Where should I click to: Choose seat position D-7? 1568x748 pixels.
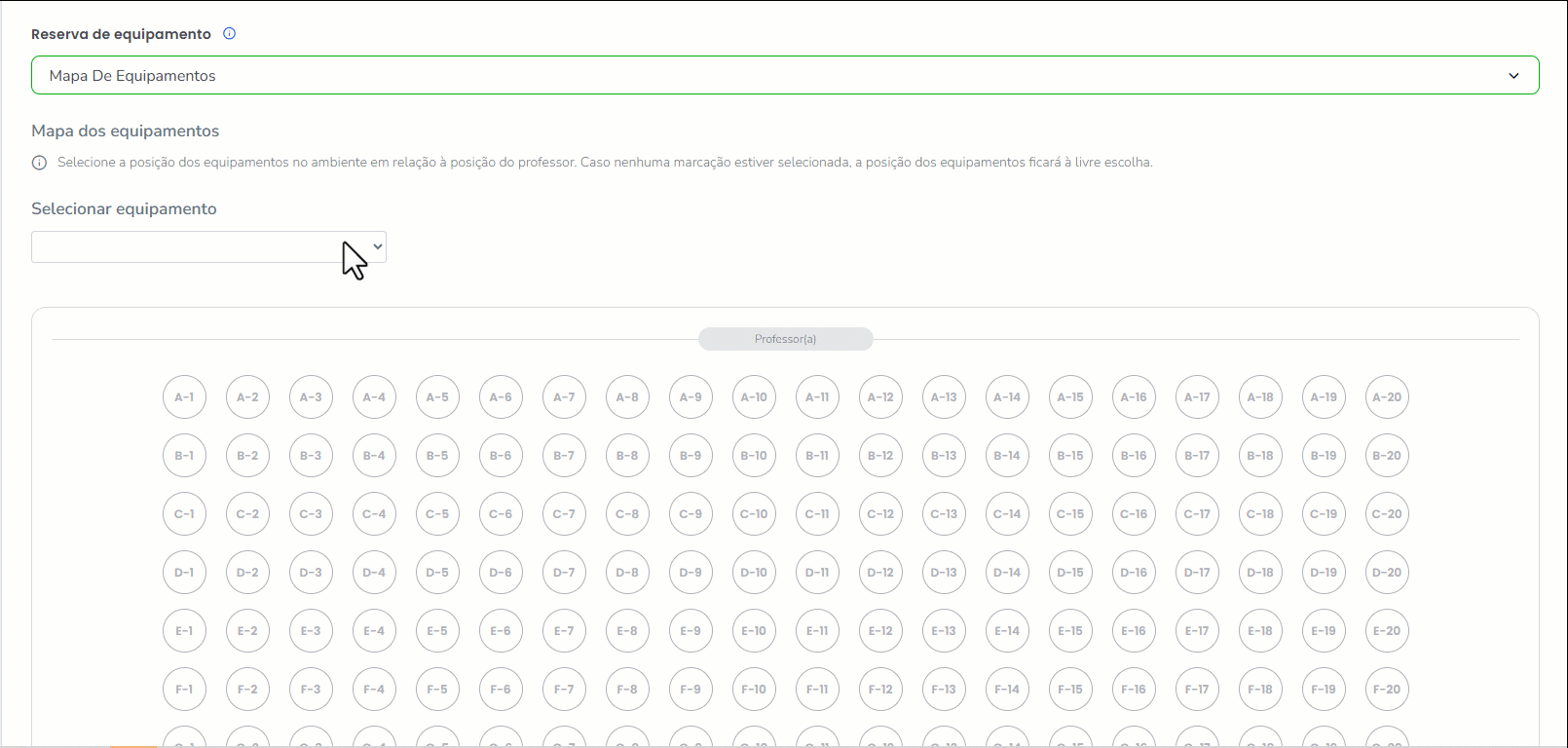[564, 573]
